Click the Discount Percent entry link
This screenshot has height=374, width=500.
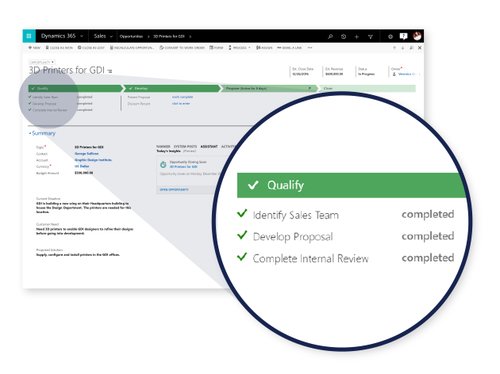click(181, 104)
